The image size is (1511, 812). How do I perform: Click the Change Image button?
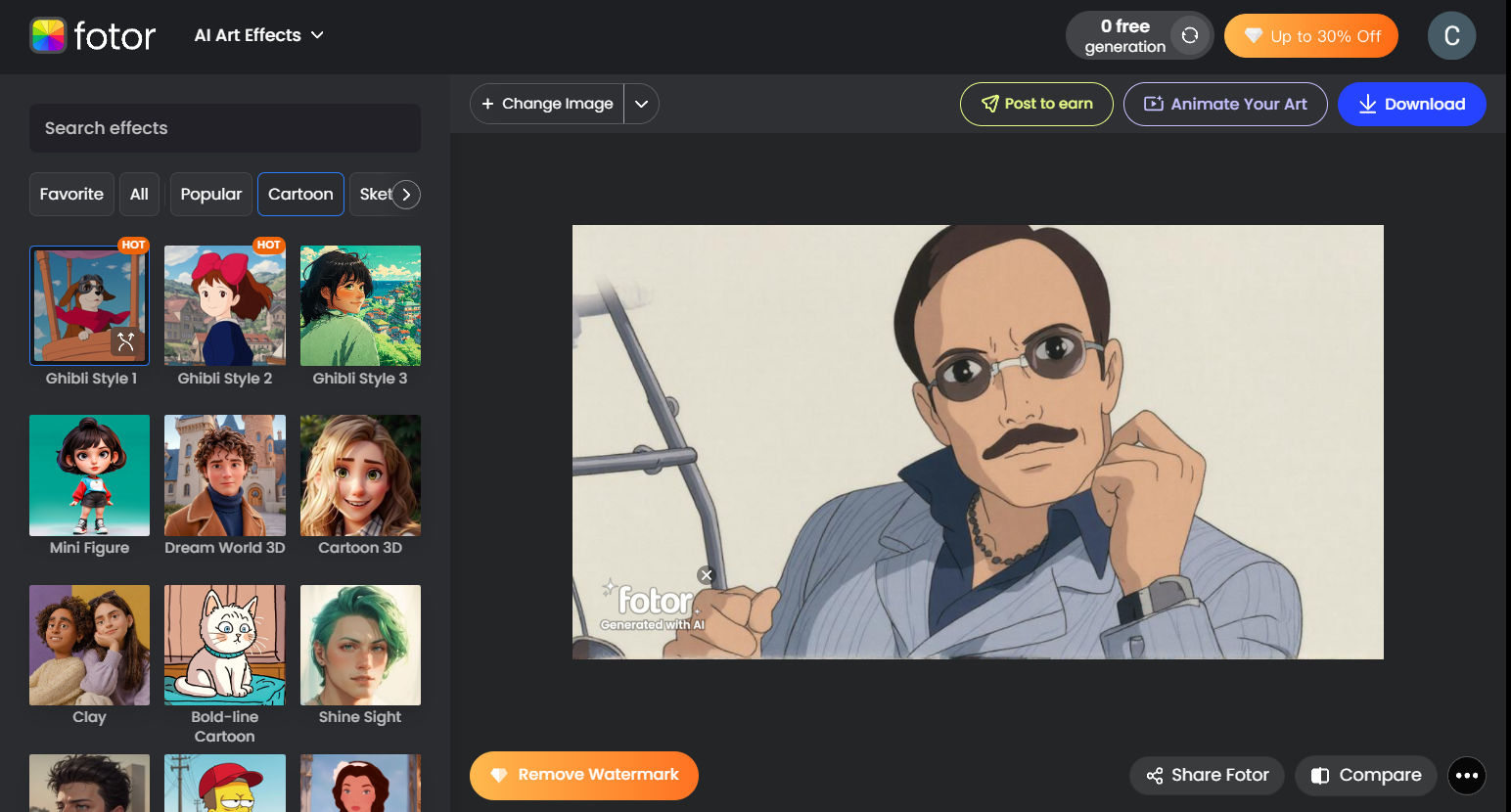pyautogui.click(x=547, y=104)
